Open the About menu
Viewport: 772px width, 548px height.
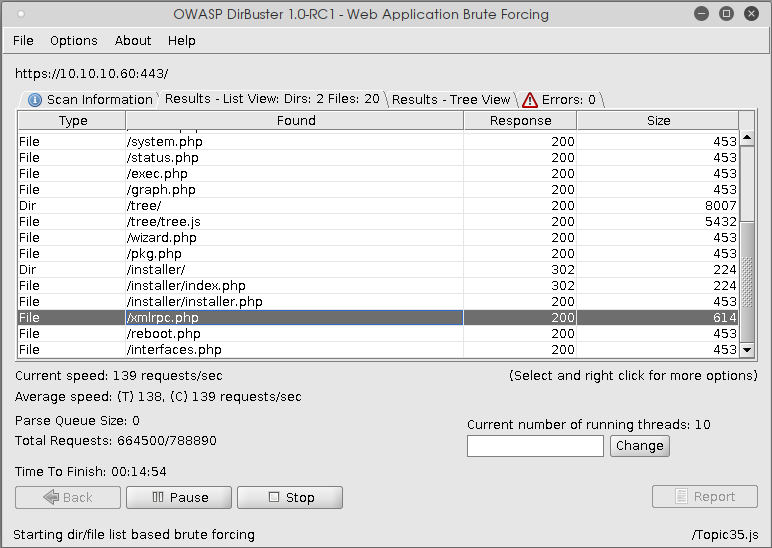click(133, 40)
